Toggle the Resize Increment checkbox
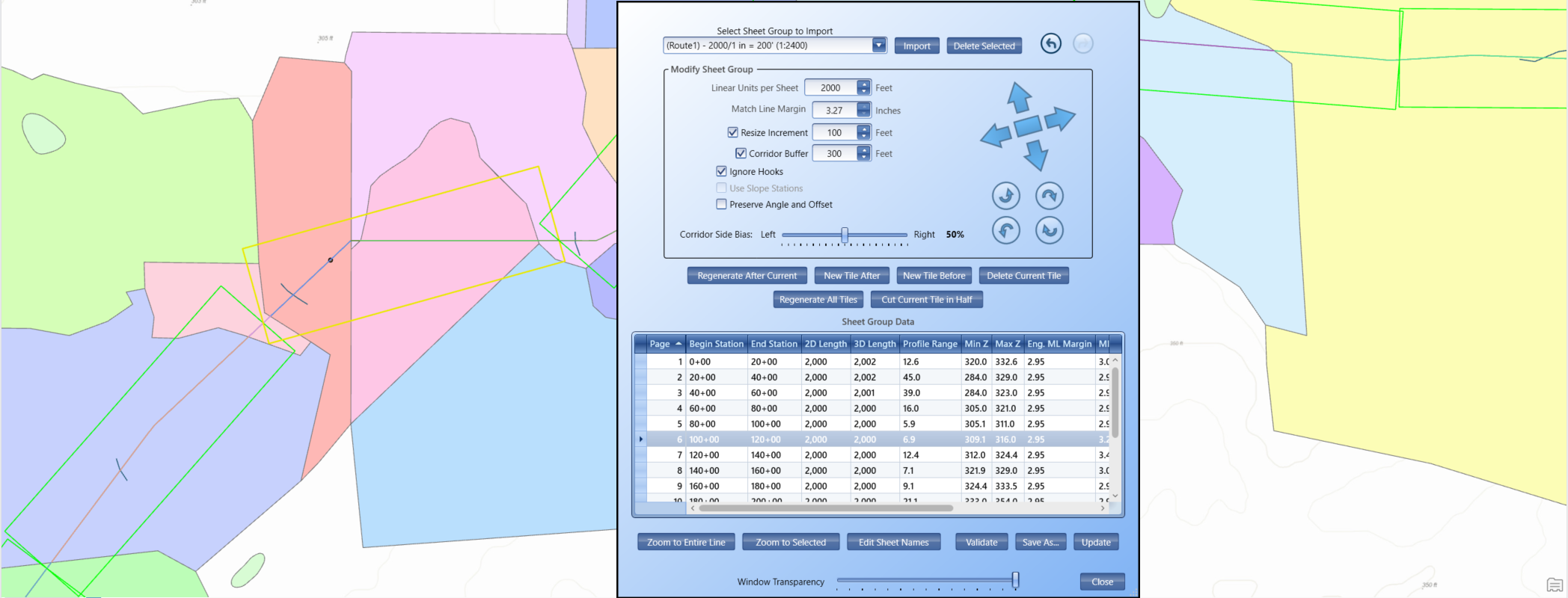 click(x=732, y=132)
